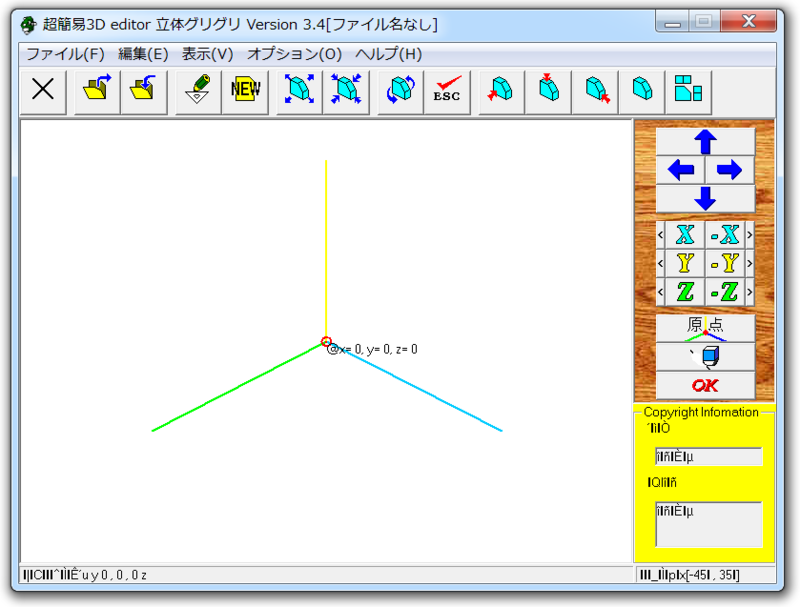Rotate with the -Z button in the panel
Screen dimensions: 800x607
pyautogui.click(x=723, y=293)
